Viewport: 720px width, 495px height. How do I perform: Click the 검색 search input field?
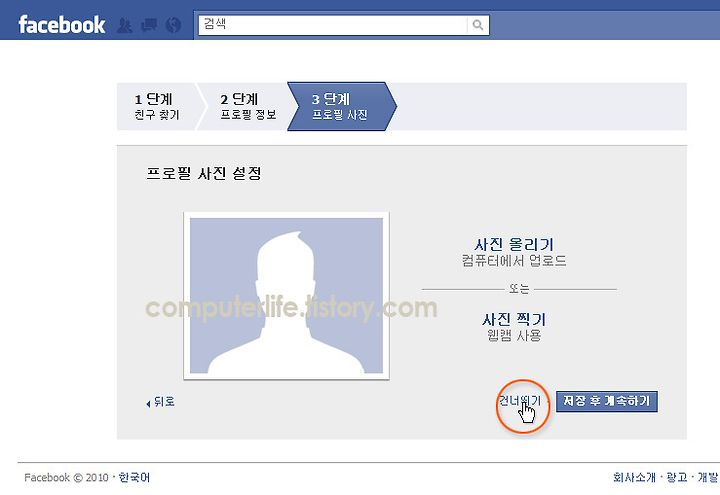pos(333,25)
